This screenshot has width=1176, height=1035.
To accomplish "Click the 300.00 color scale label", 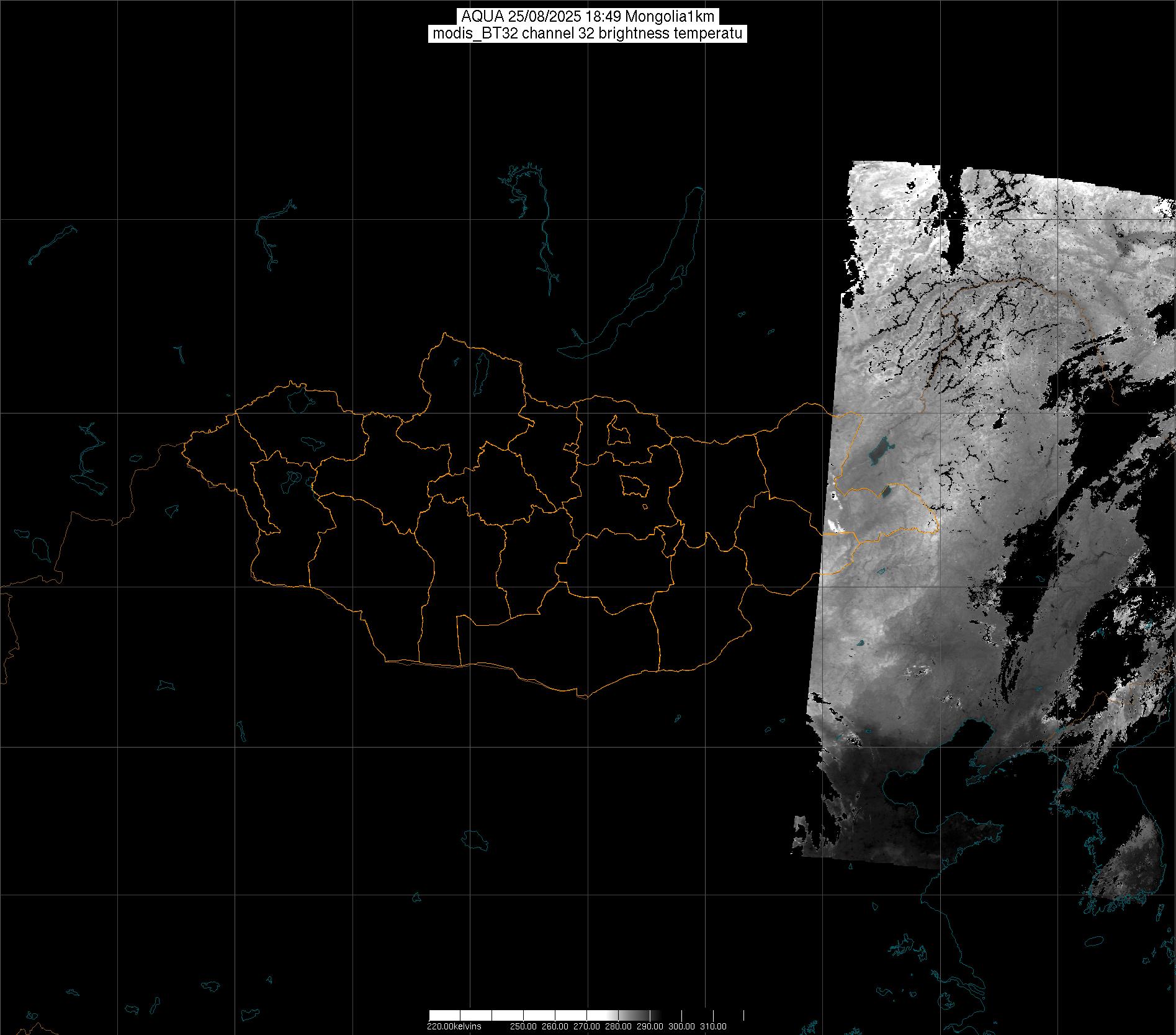I will pos(681,1026).
